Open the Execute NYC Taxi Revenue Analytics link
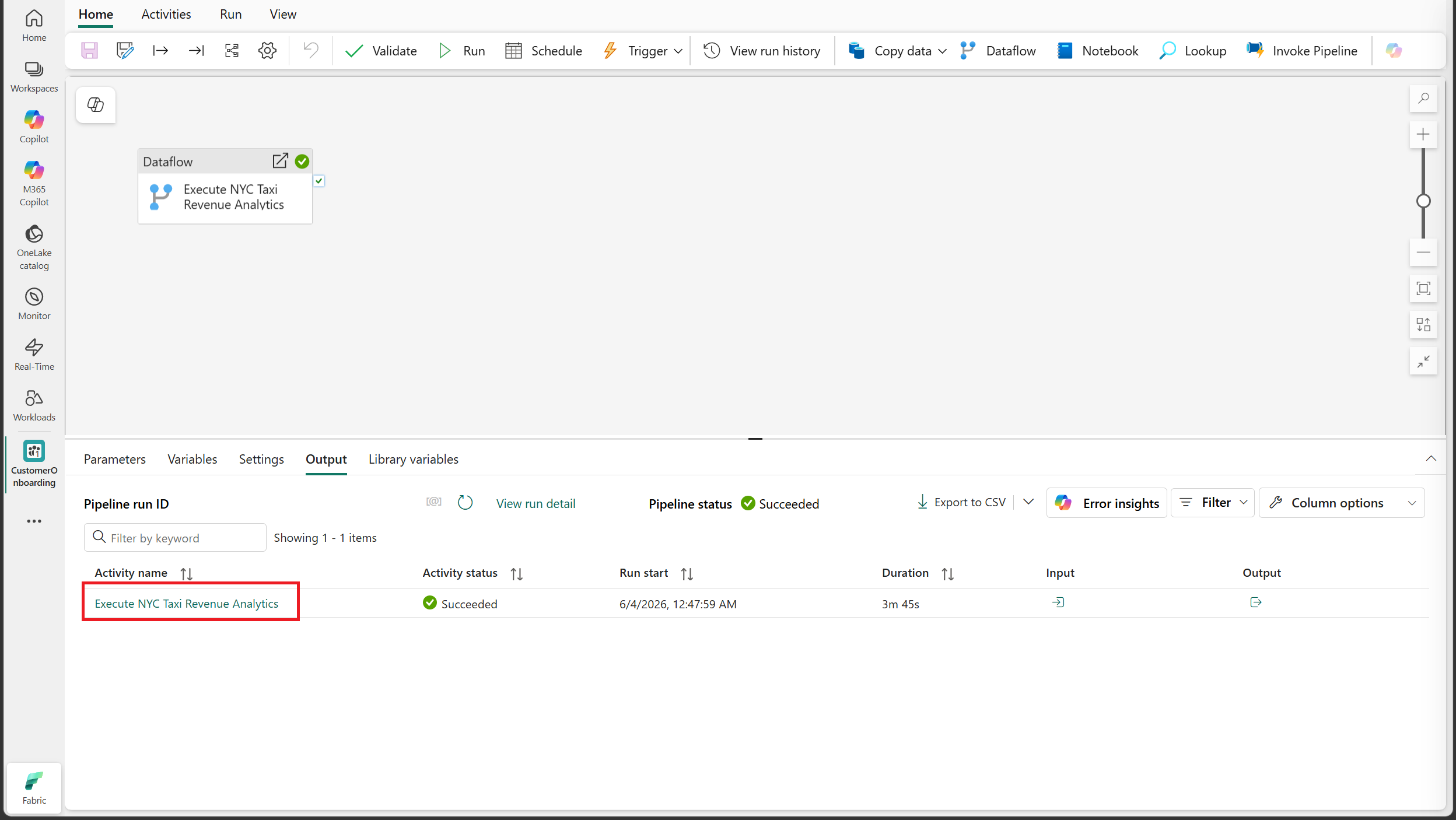Viewport: 1456px width, 820px height. 187,604
